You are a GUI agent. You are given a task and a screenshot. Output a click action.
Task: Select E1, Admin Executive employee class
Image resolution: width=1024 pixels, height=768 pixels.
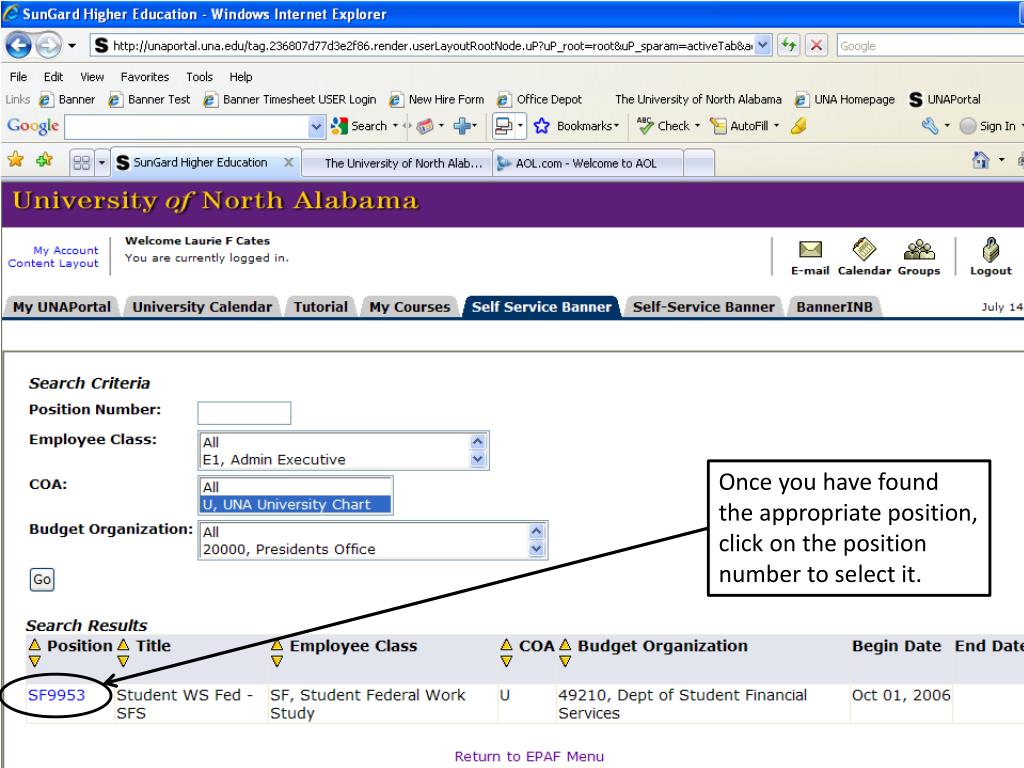click(x=274, y=460)
